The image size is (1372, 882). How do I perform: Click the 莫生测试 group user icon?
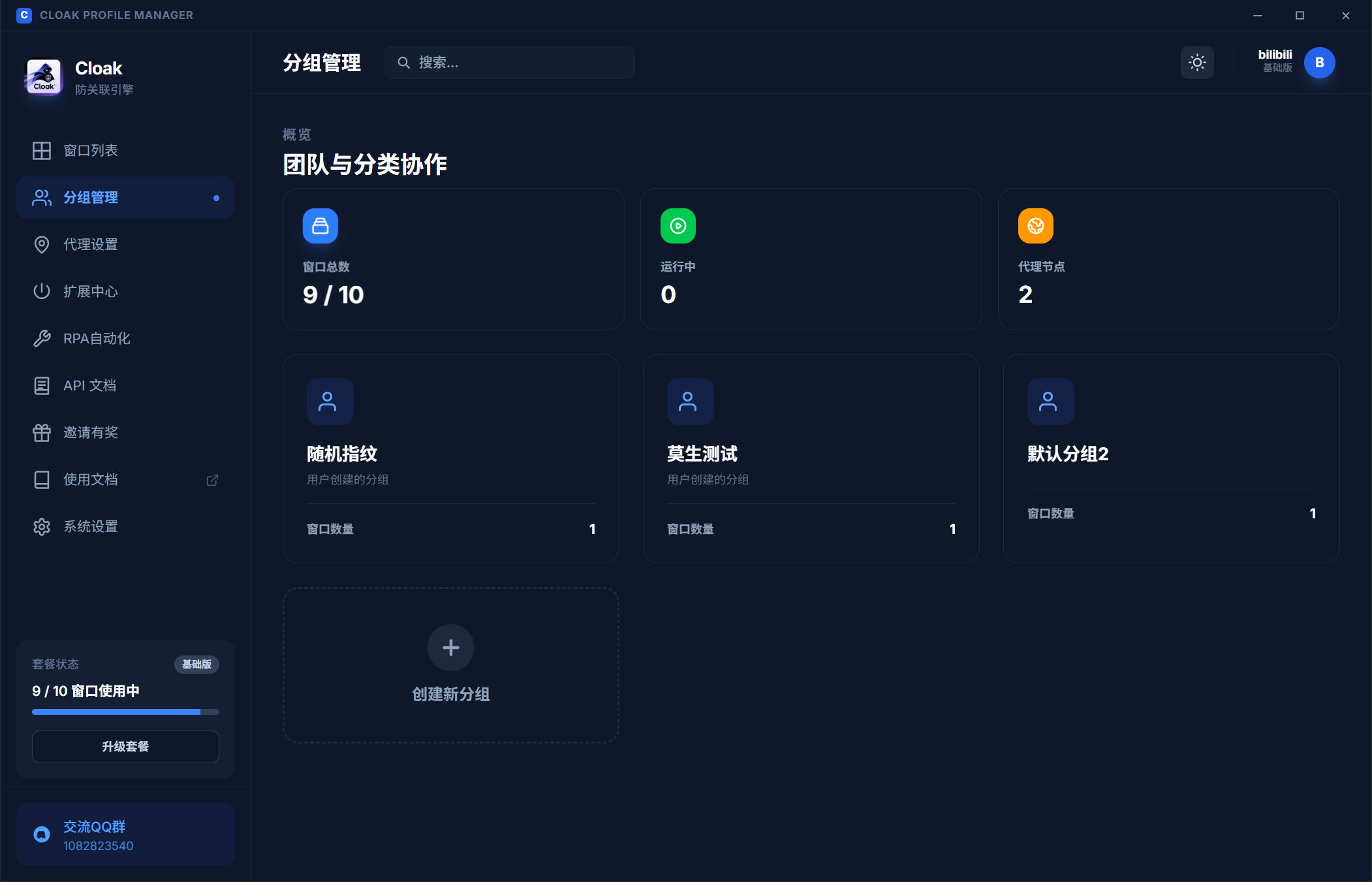[x=690, y=402]
